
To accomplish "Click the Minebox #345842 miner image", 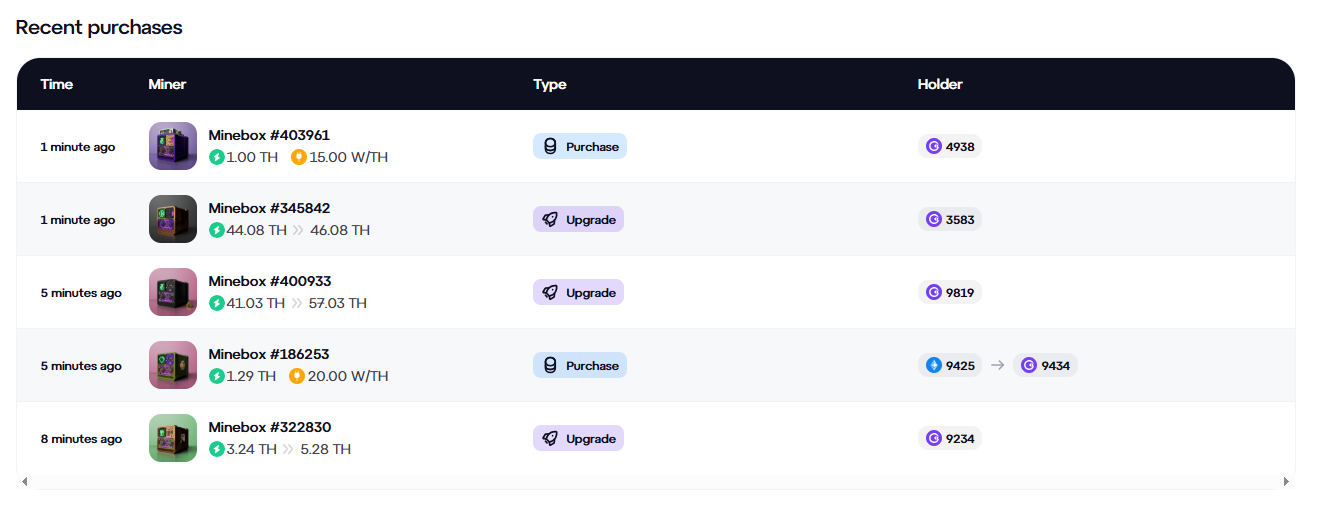I will (173, 219).
